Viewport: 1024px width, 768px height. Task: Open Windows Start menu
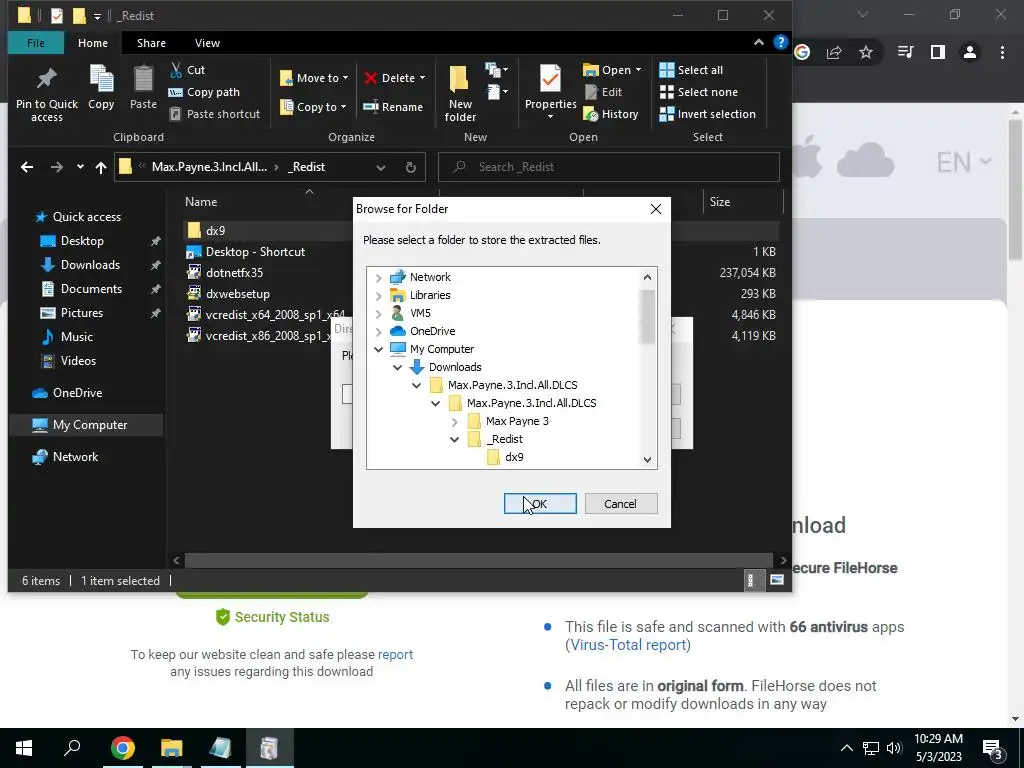[x=24, y=748]
